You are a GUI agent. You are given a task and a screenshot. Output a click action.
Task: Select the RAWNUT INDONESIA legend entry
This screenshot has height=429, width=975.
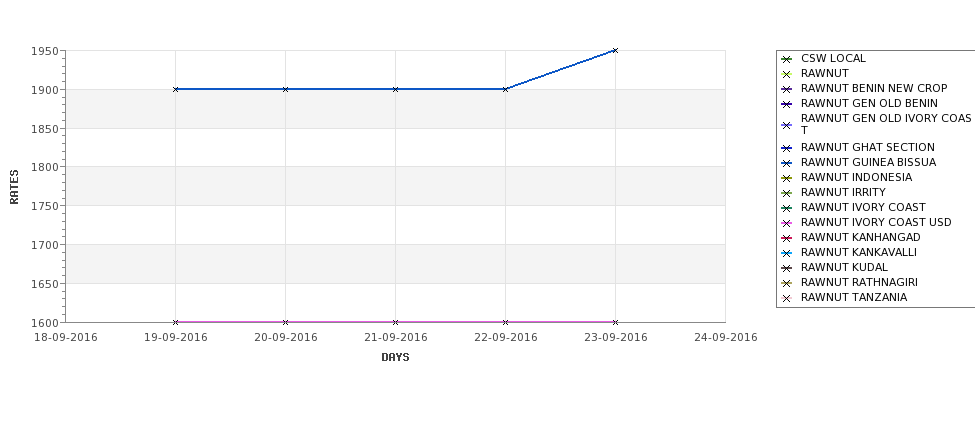856,177
